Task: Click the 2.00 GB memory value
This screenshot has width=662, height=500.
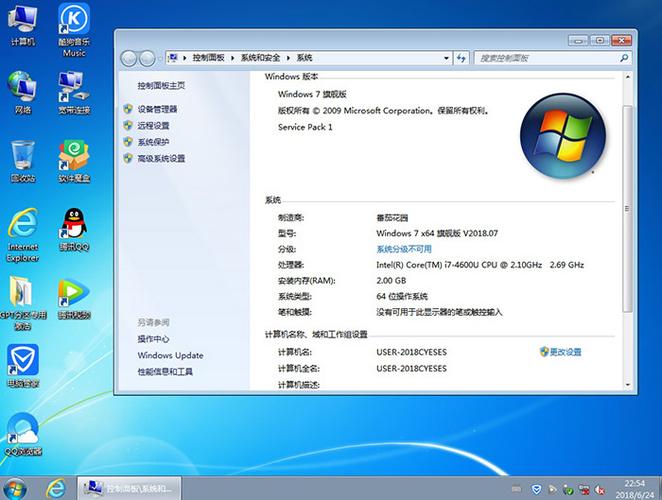Action: [x=391, y=280]
